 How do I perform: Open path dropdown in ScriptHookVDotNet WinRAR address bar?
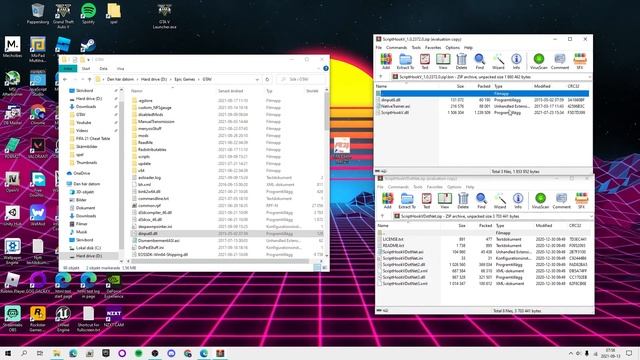(x=591, y=216)
